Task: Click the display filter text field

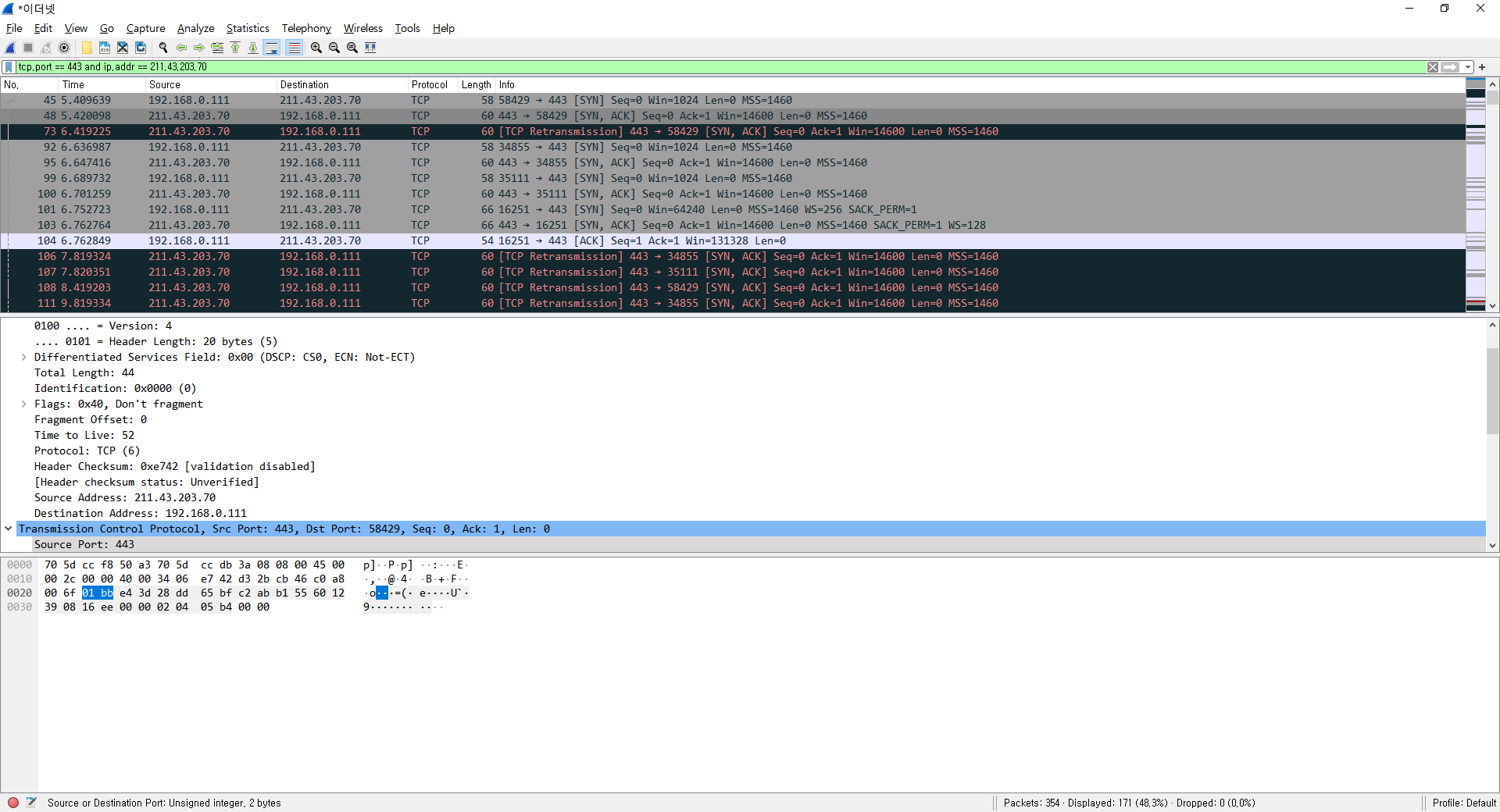Action: click(719, 67)
